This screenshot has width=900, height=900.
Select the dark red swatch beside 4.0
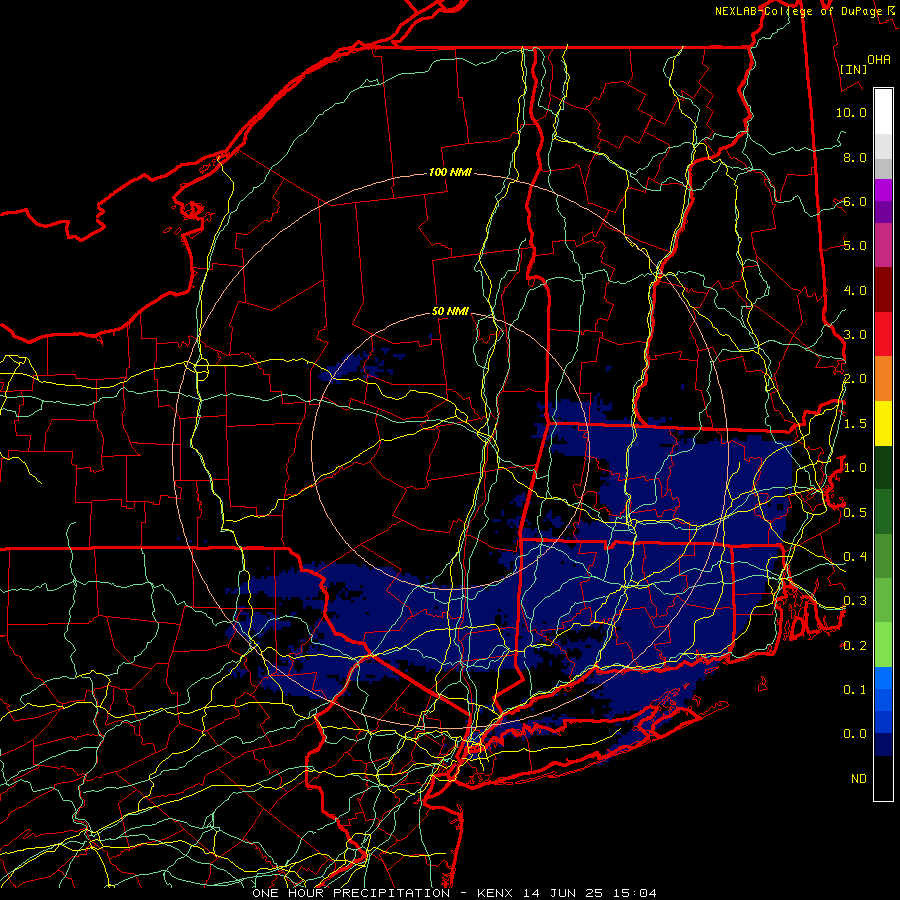[x=883, y=290]
